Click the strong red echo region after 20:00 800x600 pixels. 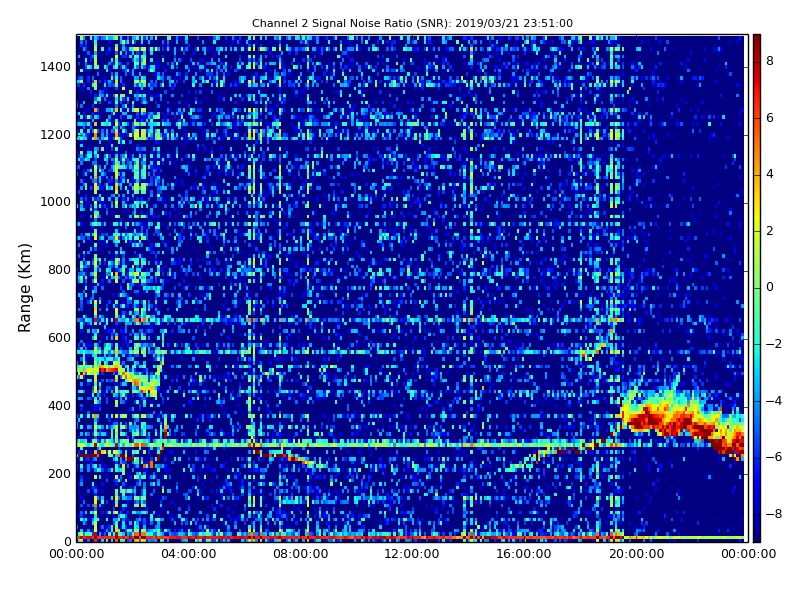684,421
